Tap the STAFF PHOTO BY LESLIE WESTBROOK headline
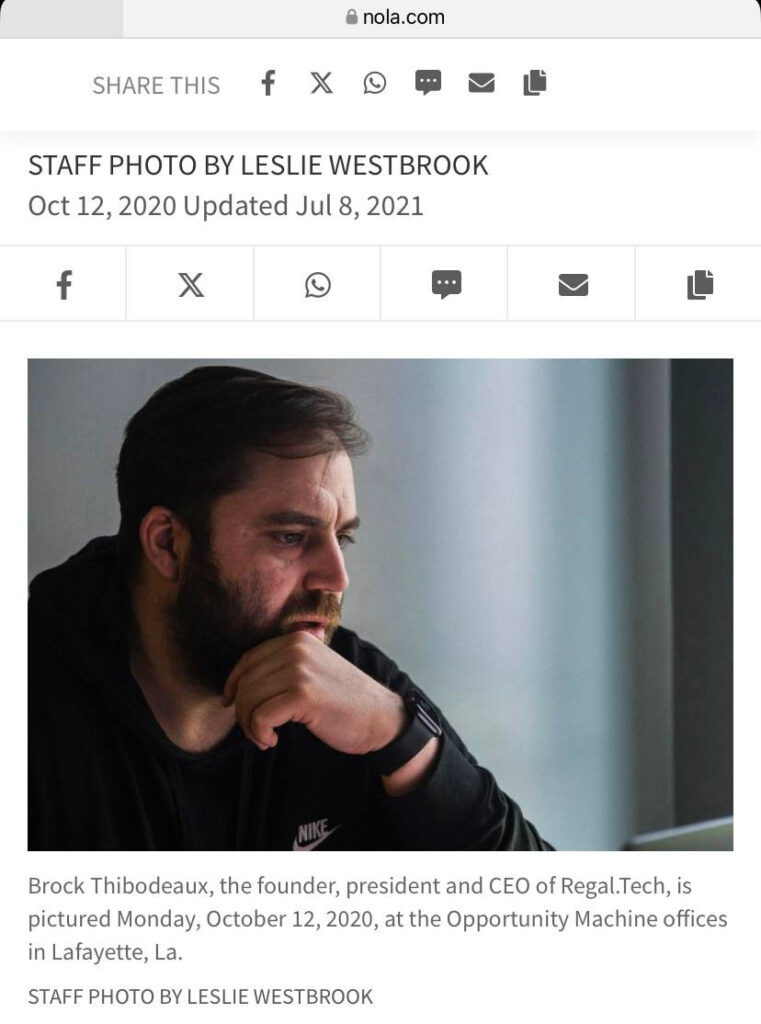 pos(258,165)
